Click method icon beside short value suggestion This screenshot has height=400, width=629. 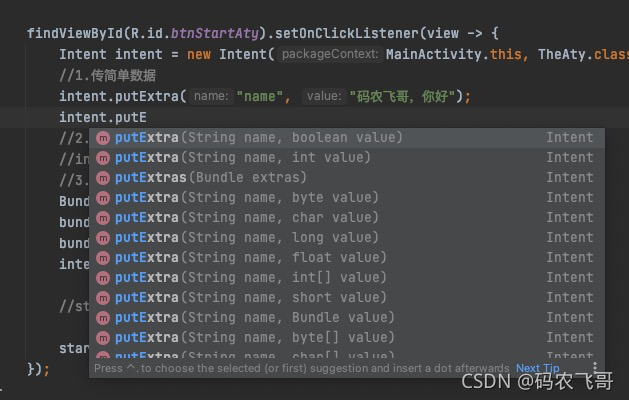(x=103, y=298)
